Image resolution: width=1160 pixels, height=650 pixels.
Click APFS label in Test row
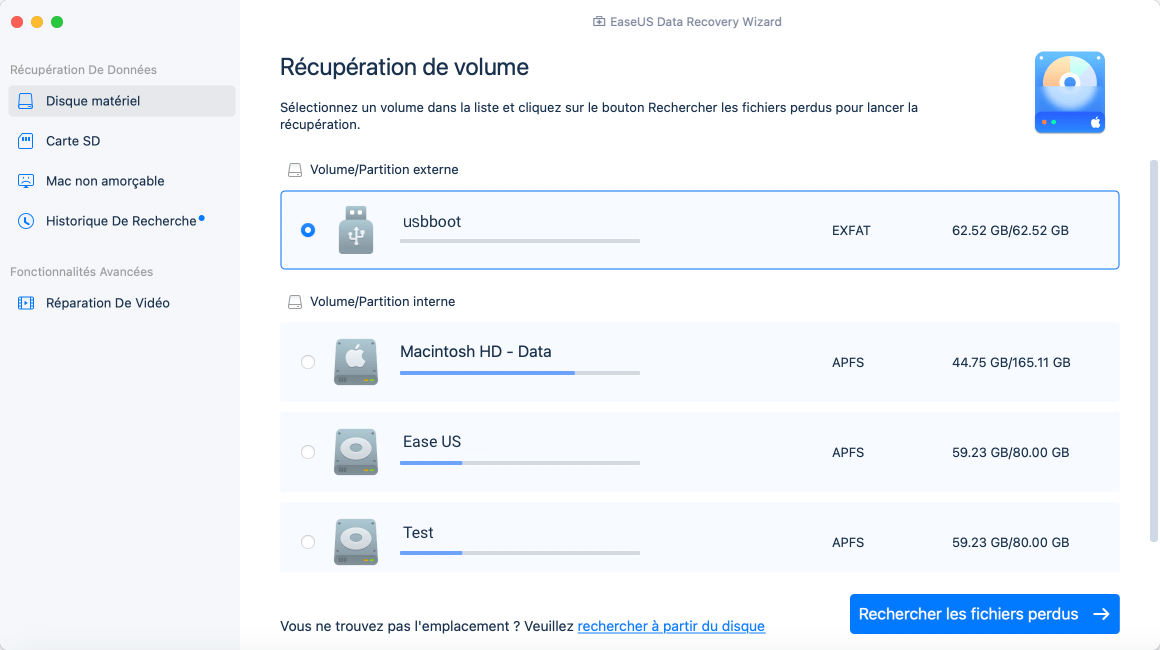tap(848, 542)
